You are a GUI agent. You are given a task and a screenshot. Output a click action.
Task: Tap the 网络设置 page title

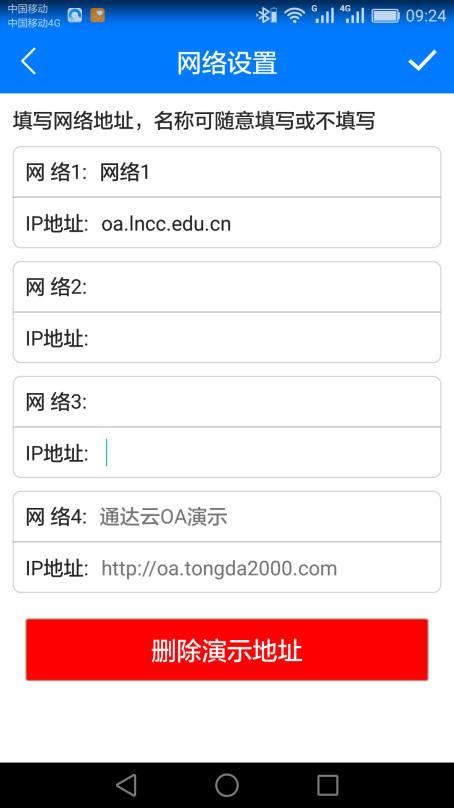227,63
